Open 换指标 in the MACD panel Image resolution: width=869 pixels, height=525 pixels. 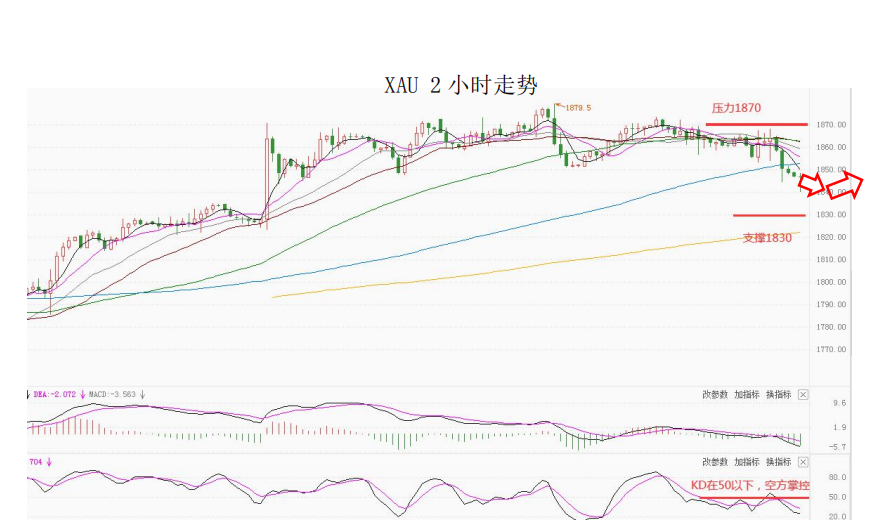point(778,395)
